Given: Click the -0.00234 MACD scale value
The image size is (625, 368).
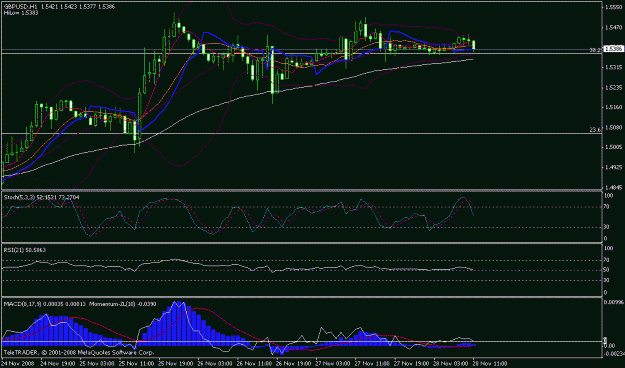Looking at the screenshot, I should [x=614, y=353].
